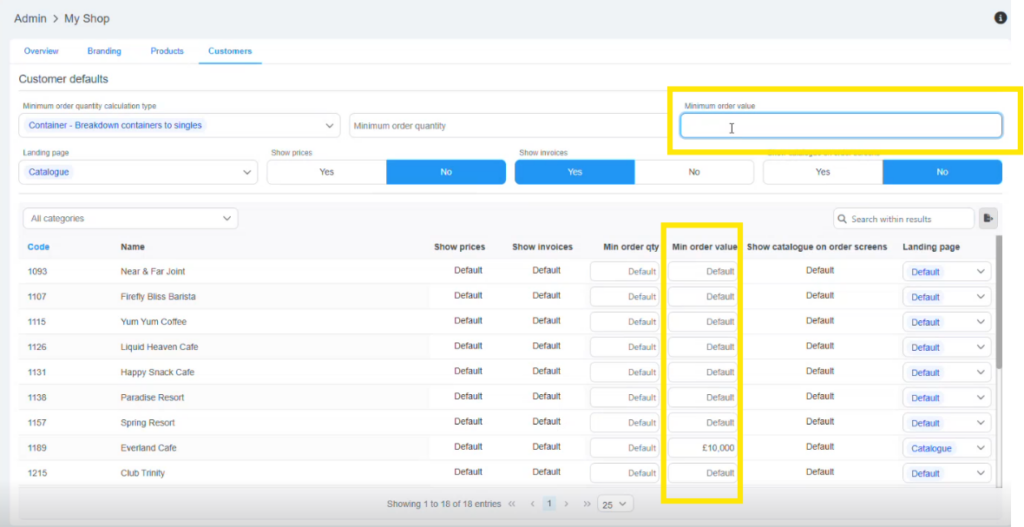The width and height of the screenshot is (1024, 527).
Task: Click the Minimum order value input field
Action: tap(841, 125)
